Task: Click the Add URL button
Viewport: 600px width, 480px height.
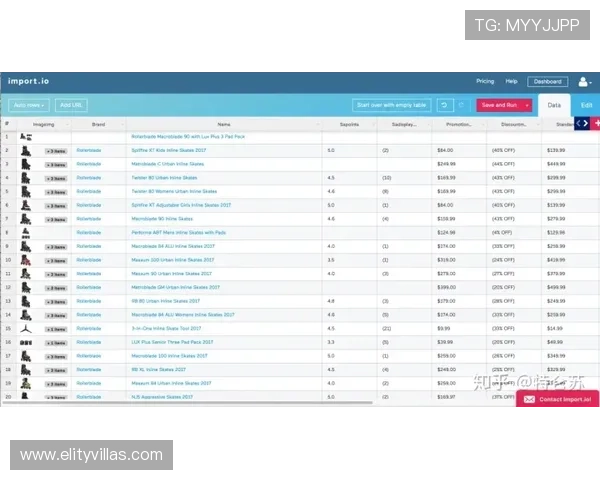Action: (71, 105)
